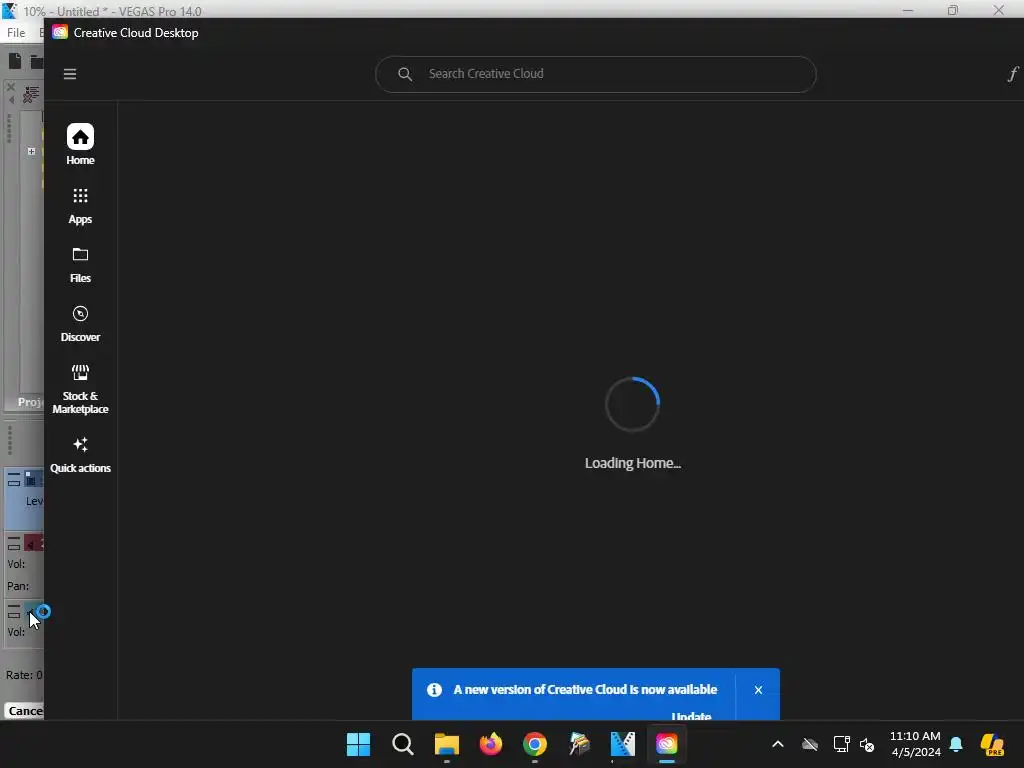Image resolution: width=1024 pixels, height=768 pixels.
Task: Click the Open folder icon in VEGAS Pro
Action: pyautogui.click(x=37, y=61)
